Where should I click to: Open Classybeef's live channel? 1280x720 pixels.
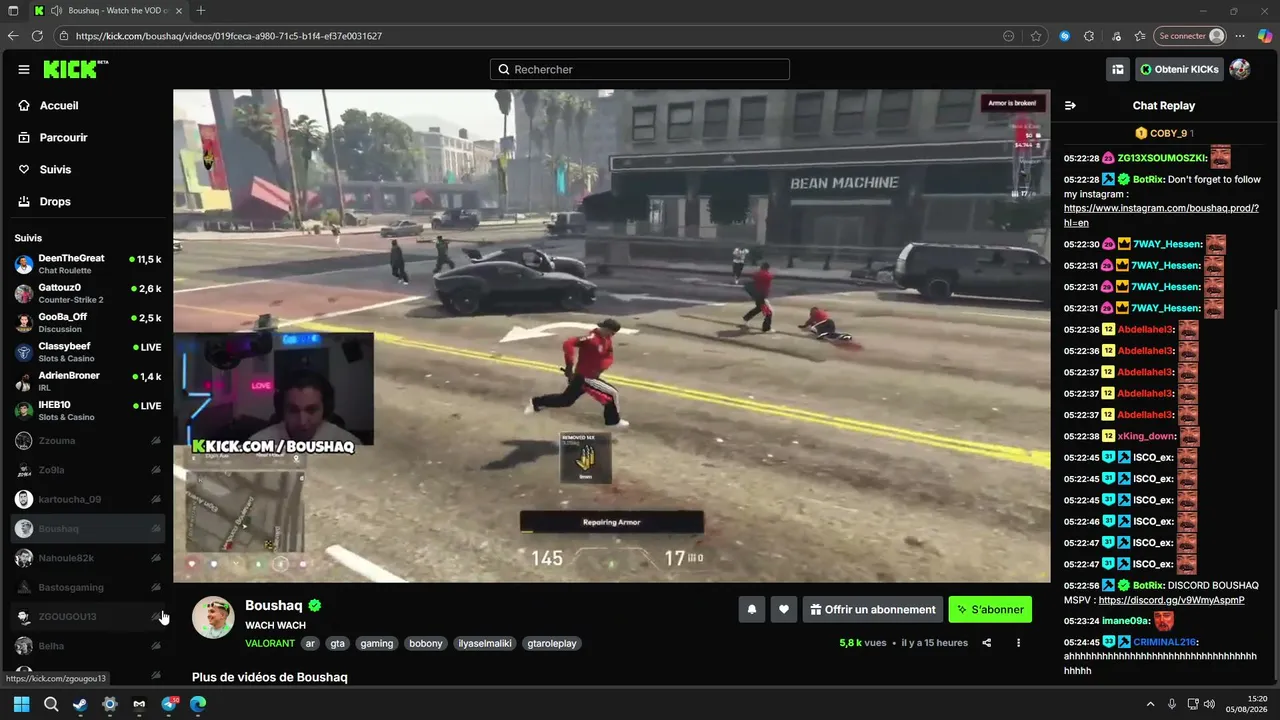[87, 352]
